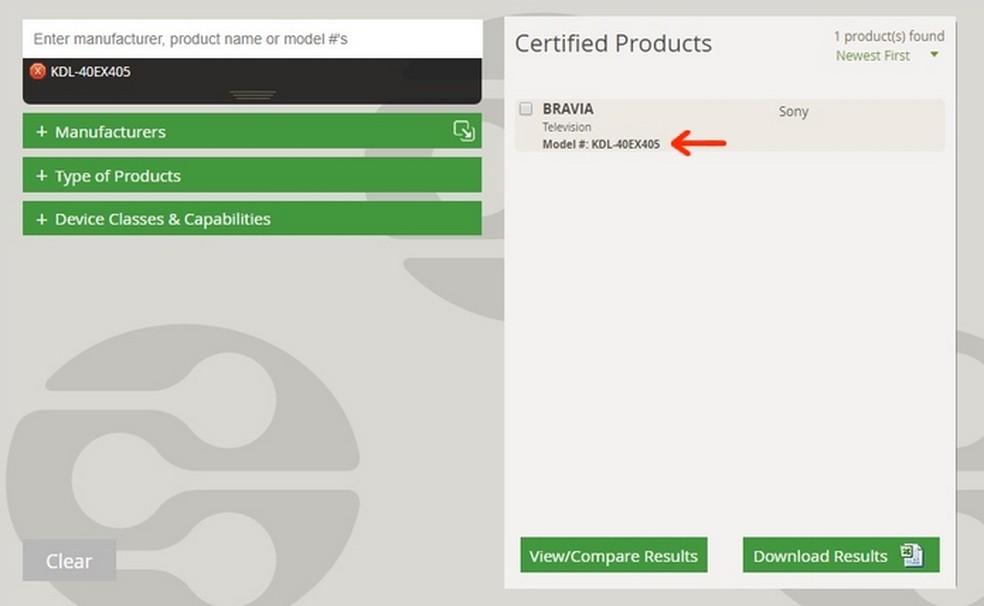Image resolution: width=984 pixels, height=606 pixels.
Task: Click View/Compare Results button
Action: coord(613,556)
